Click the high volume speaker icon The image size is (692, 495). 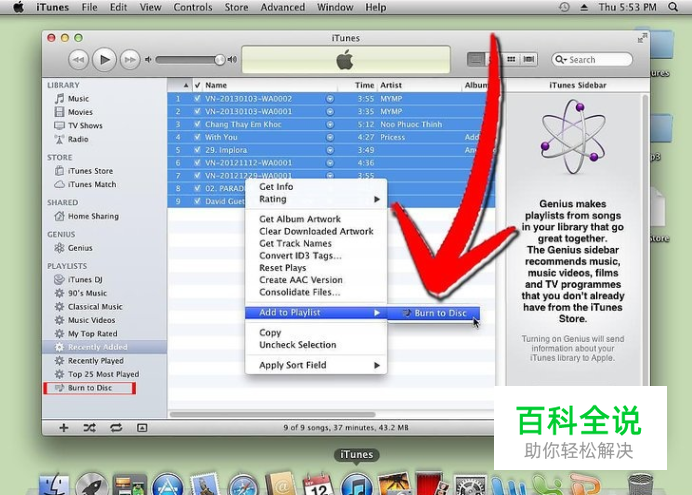(x=232, y=60)
